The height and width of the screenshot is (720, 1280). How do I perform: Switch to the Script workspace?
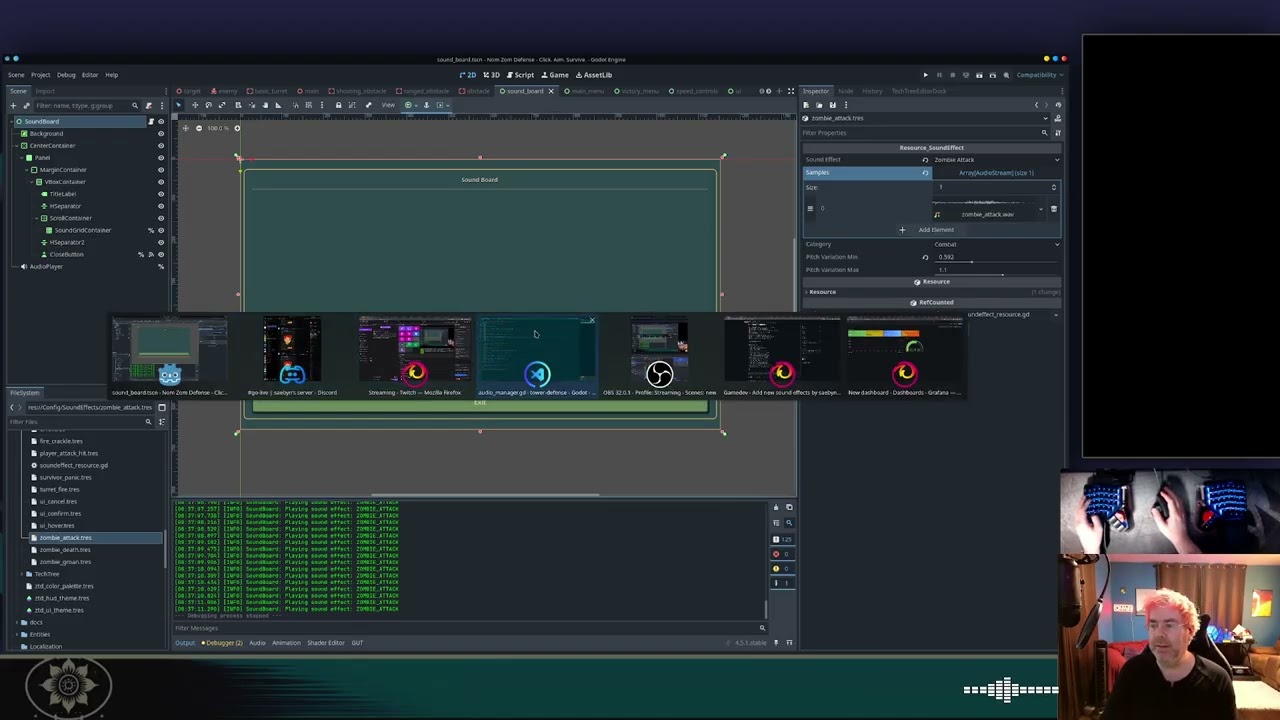click(519, 75)
